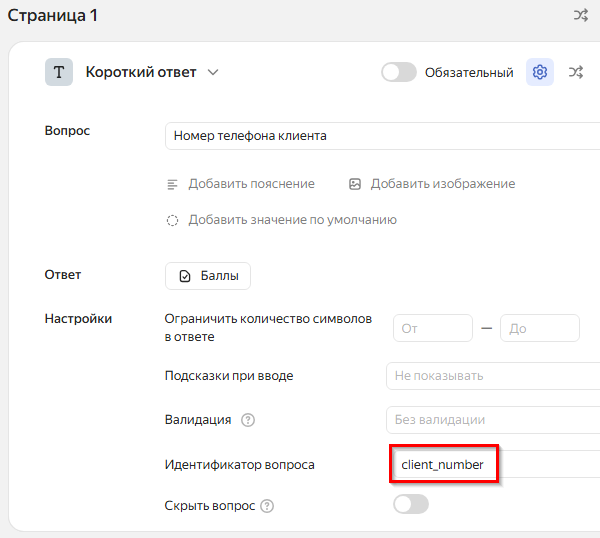Toggle the Скрыть вопрос switch

(x=411, y=504)
